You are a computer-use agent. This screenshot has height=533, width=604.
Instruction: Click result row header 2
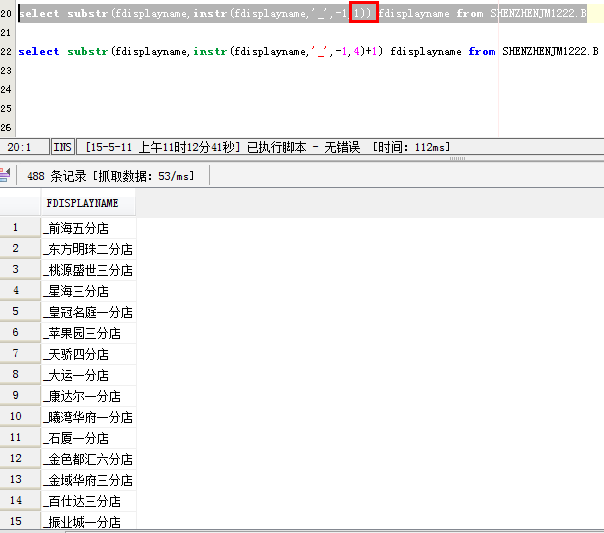pos(20,248)
